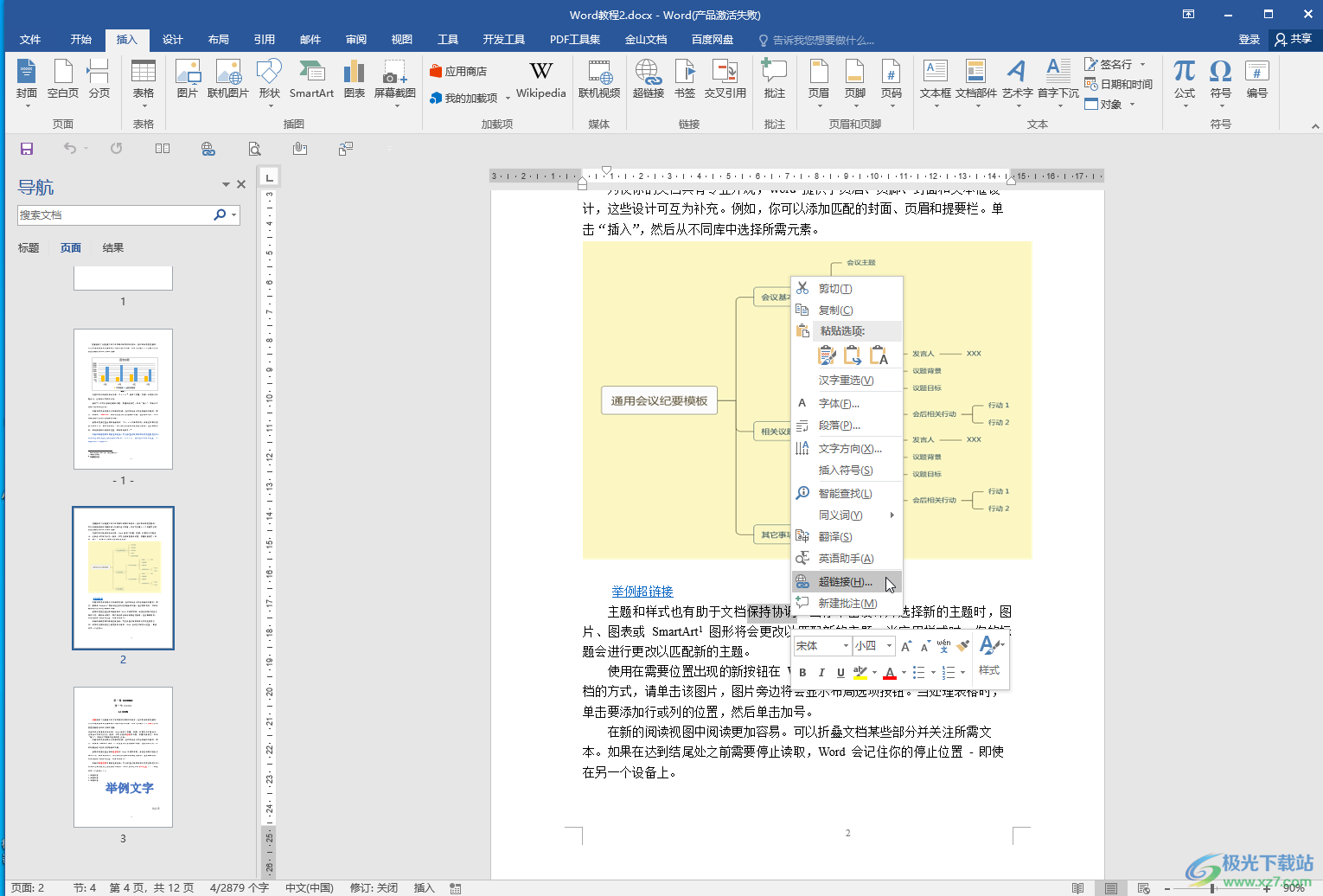Click the zoom slider in status bar
The image size is (1323, 896).
tap(1214, 888)
